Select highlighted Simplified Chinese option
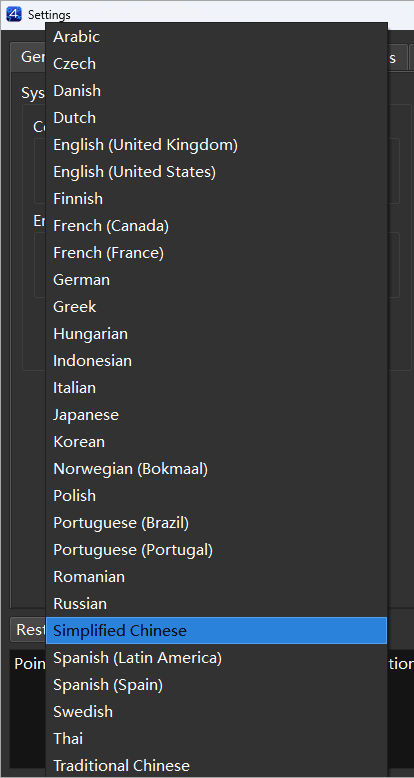Screen dimensions: 414x778 click(216, 631)
